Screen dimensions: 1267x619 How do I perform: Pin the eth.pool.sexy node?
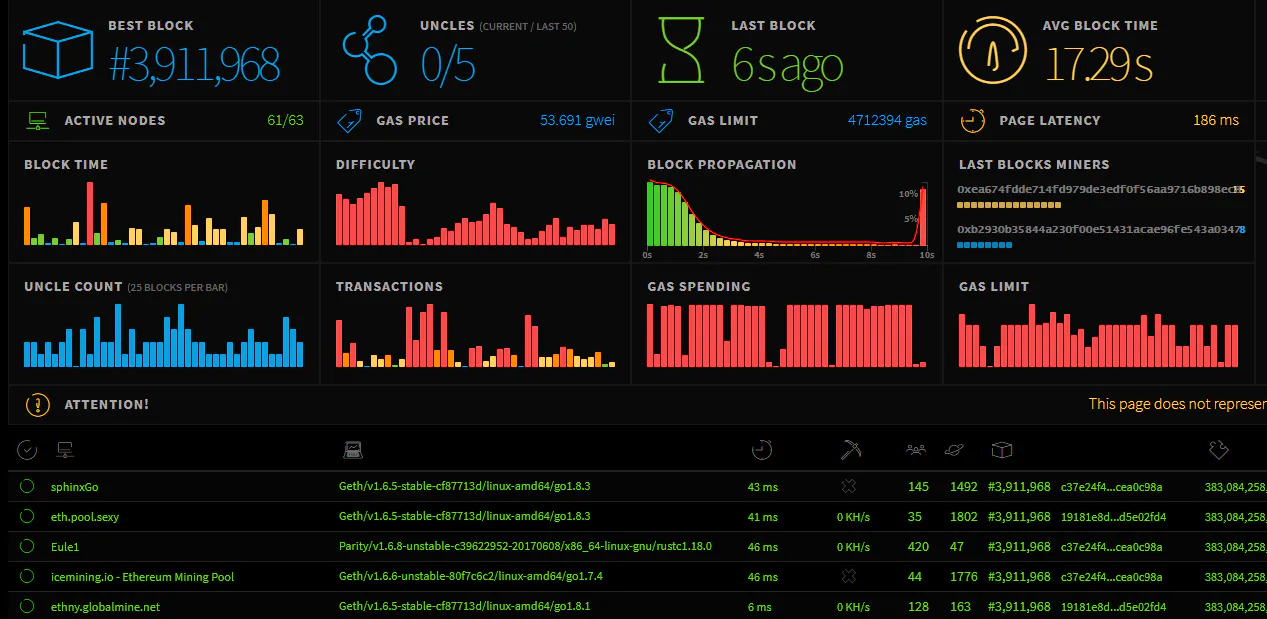[27, 517]
